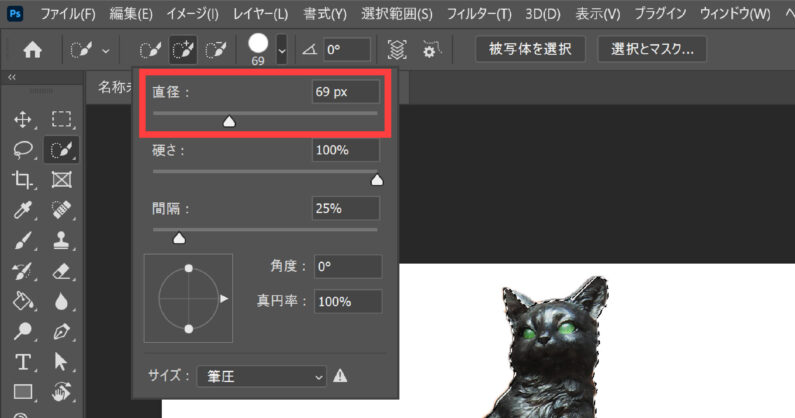Image resolution: width=795 pixels, height=418 pixels.
Task: Select the Horizontal Type tool
Action: point(23,362)
